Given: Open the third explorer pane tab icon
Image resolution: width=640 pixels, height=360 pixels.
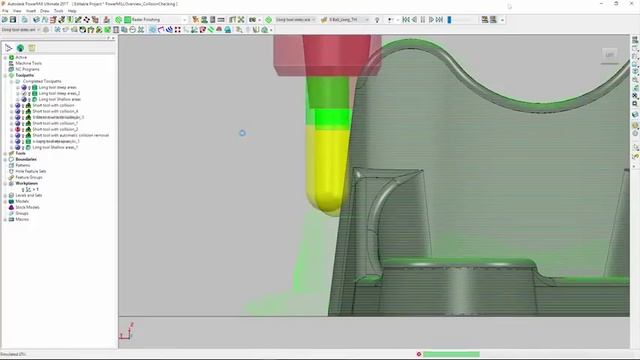Looking at the screenshot, I should (x=32, y=48).
